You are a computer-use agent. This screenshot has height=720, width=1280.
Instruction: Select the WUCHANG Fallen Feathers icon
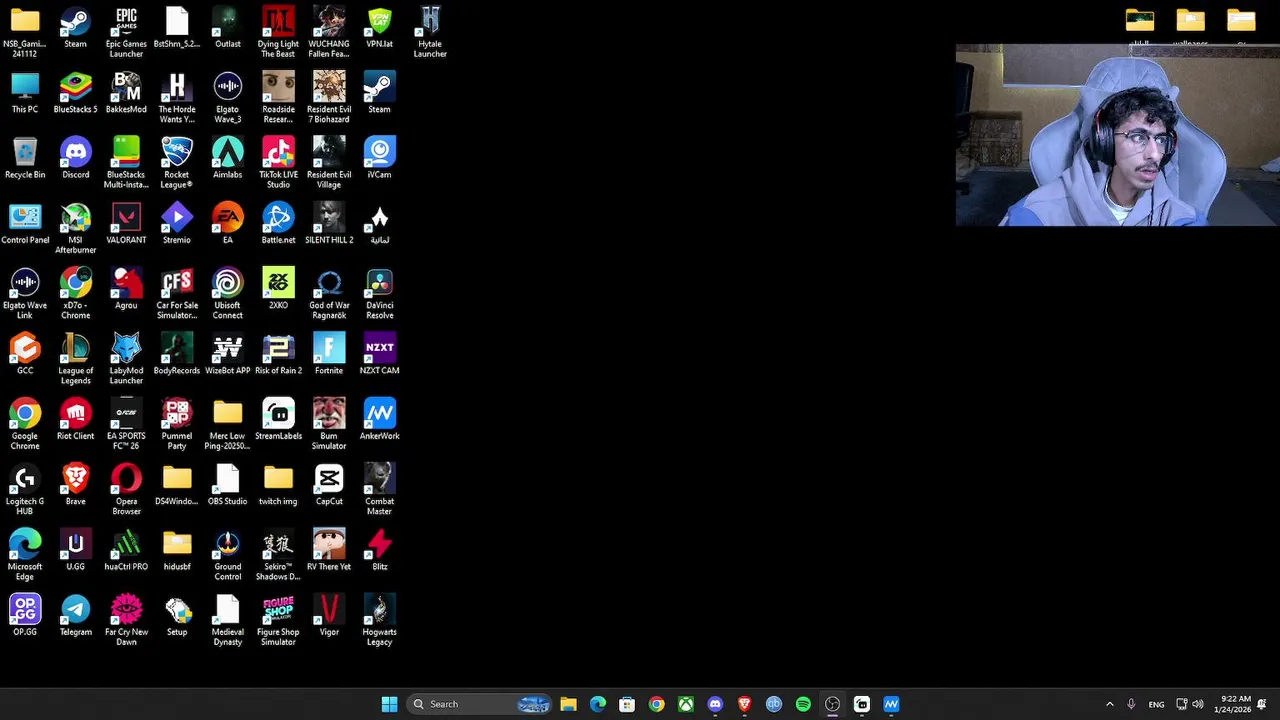click(x=329, y=32)
